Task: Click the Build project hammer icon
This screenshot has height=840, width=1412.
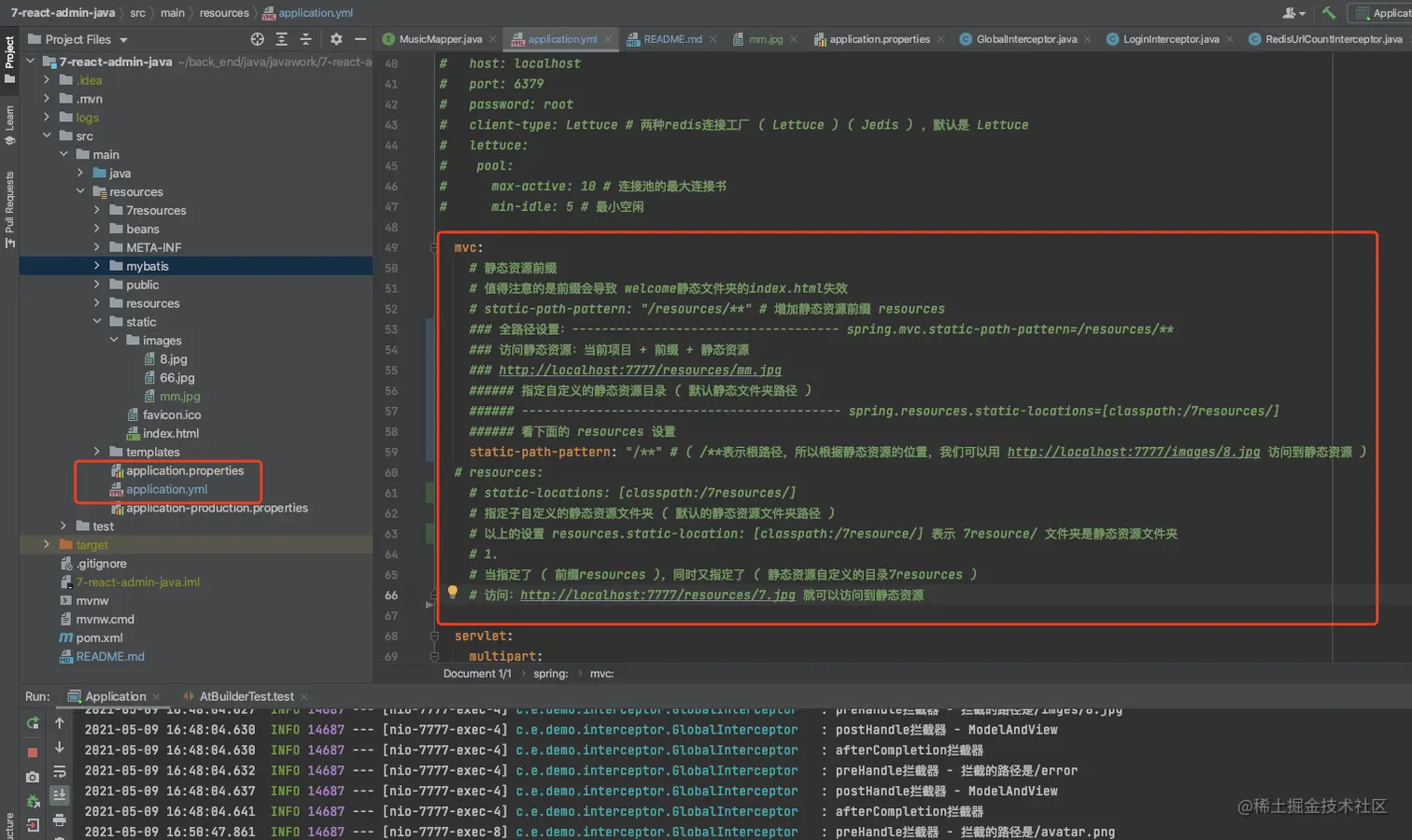Action: point(1329,13)
